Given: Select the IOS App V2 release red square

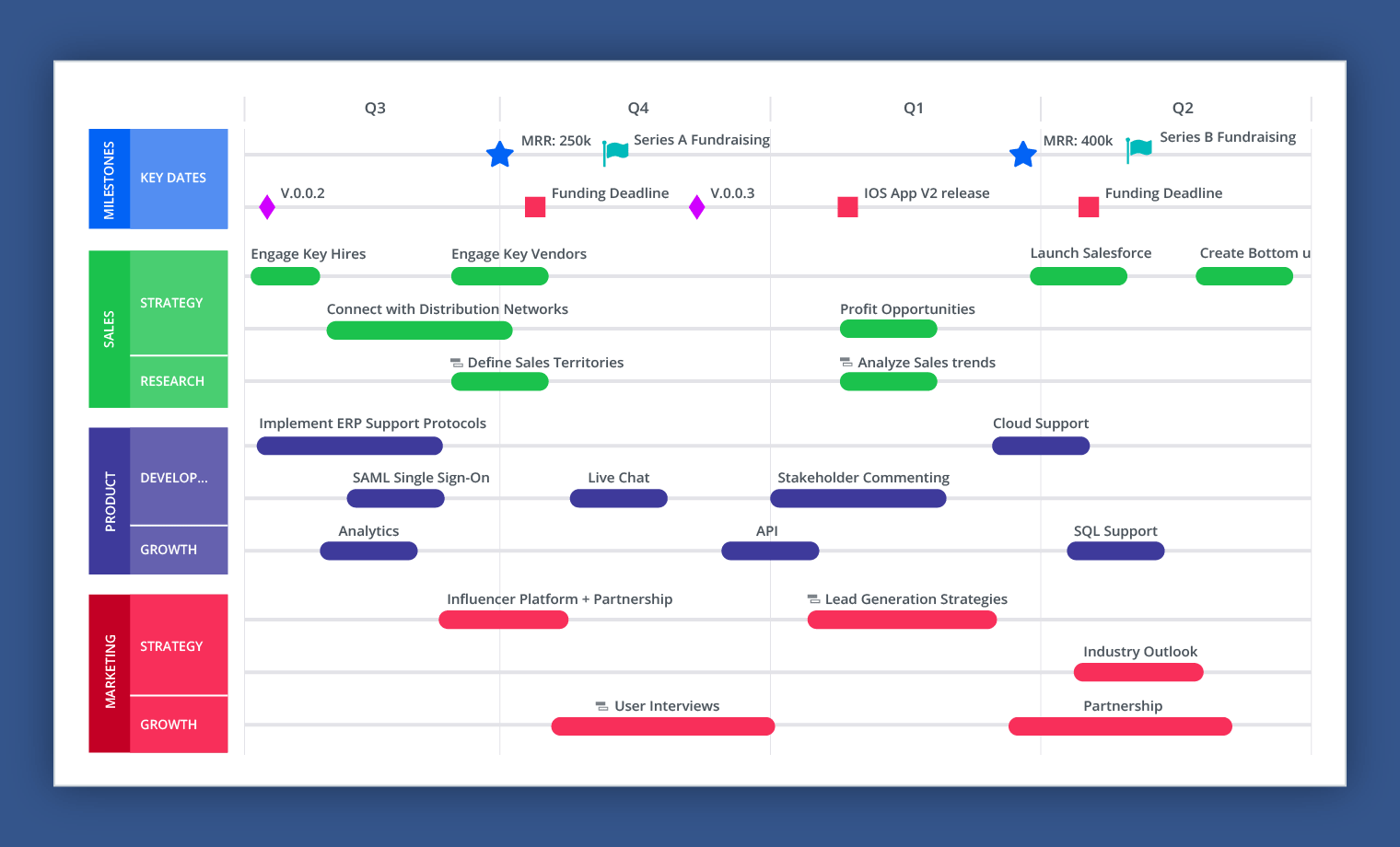Looking at the screenshot, I should click(x=847, y=207).
